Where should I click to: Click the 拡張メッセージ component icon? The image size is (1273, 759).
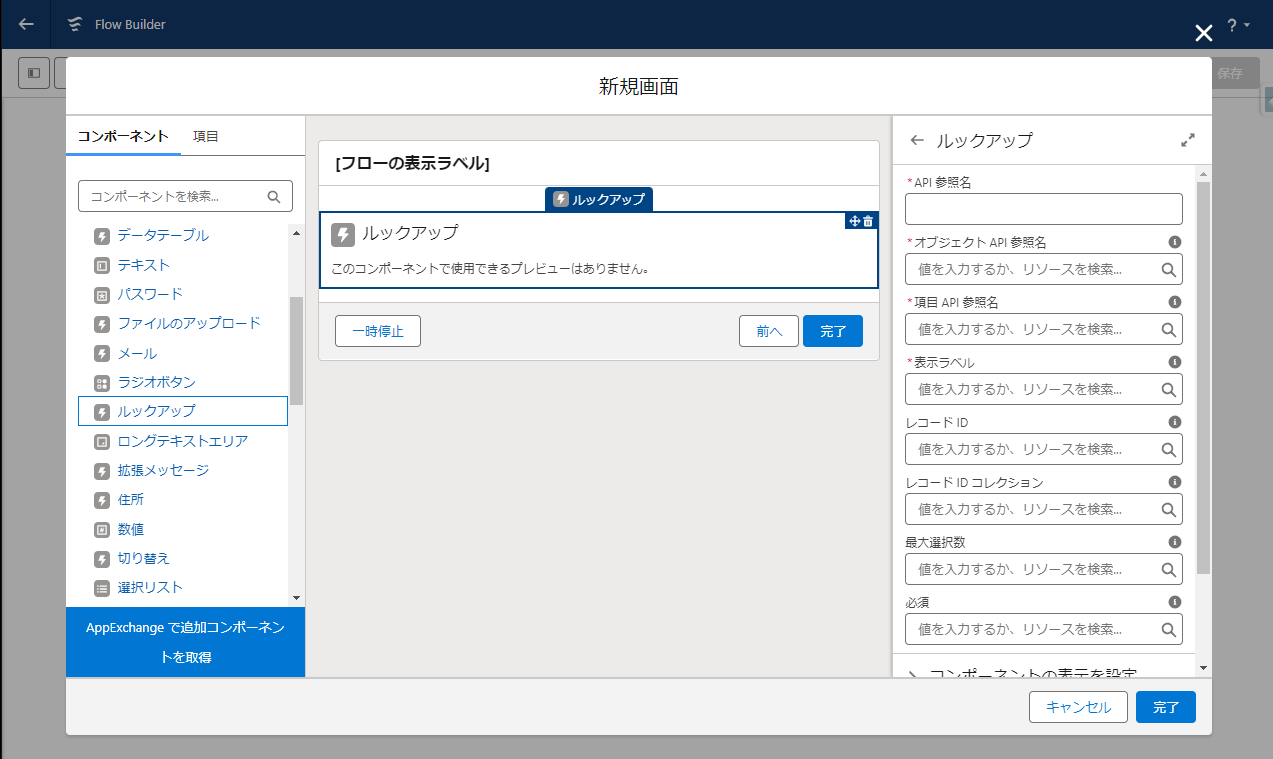pos(101,471)
